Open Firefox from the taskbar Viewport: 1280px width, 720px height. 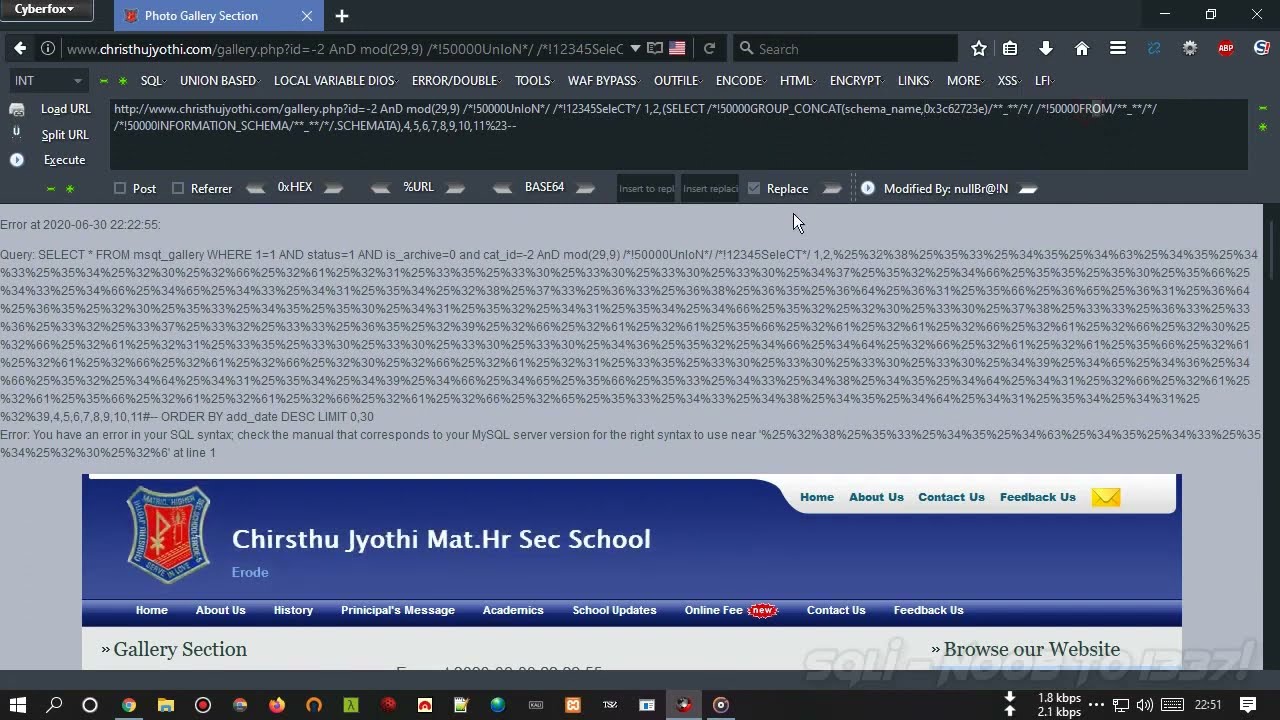coord(277,705)
